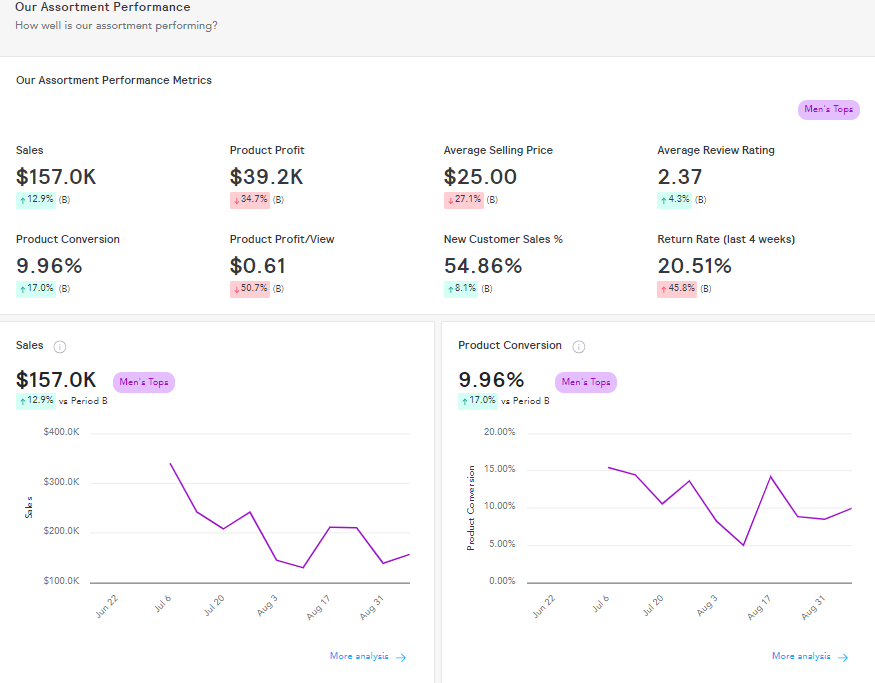The width and height of the screenshot is (875, 683).
Task: Click the 50.7% decrease badge under Product Profit/View
Action: [250, 289]
